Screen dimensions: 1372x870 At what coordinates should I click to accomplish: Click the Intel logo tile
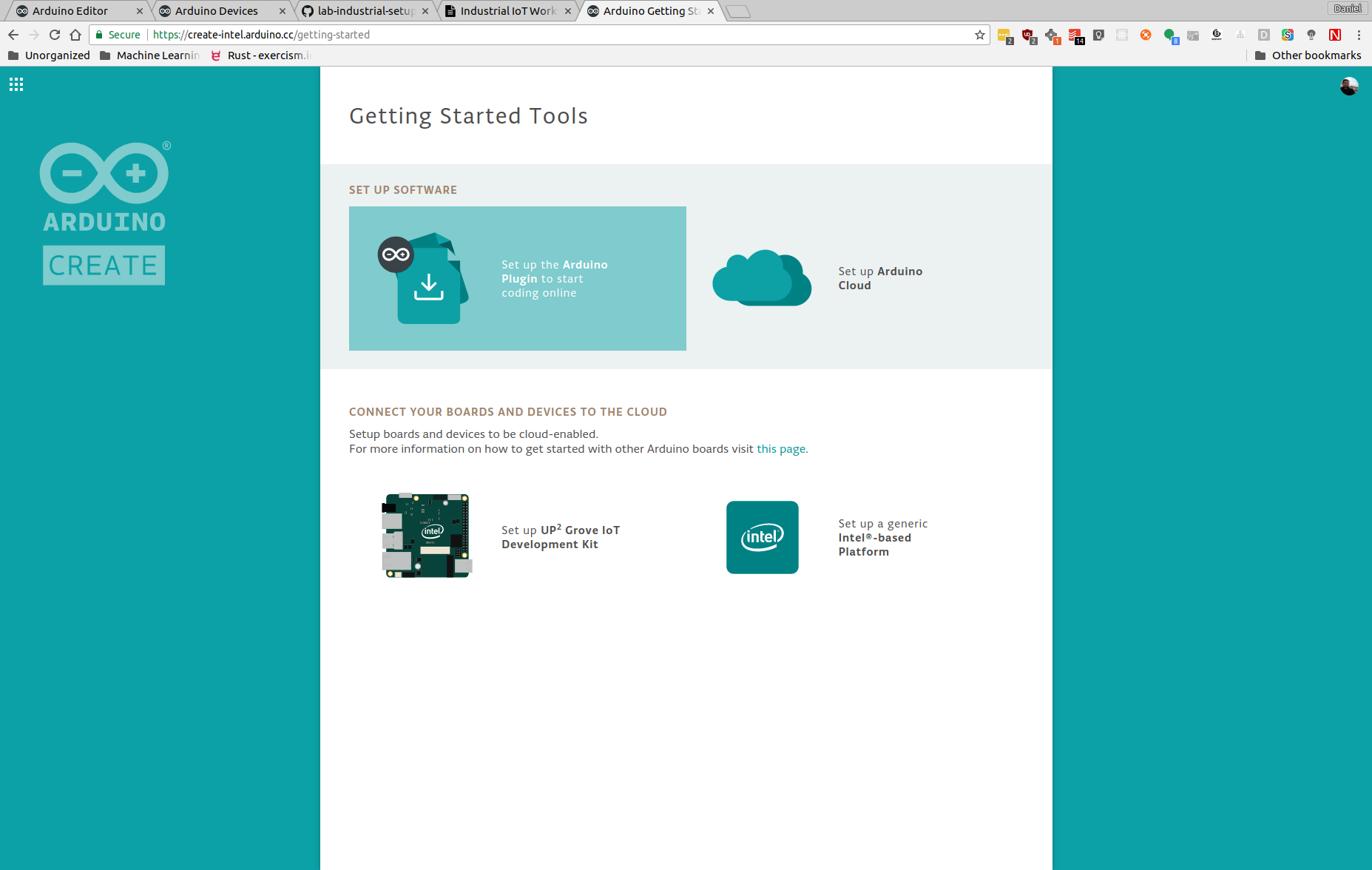pyautogui.click(x=762, y=537)
